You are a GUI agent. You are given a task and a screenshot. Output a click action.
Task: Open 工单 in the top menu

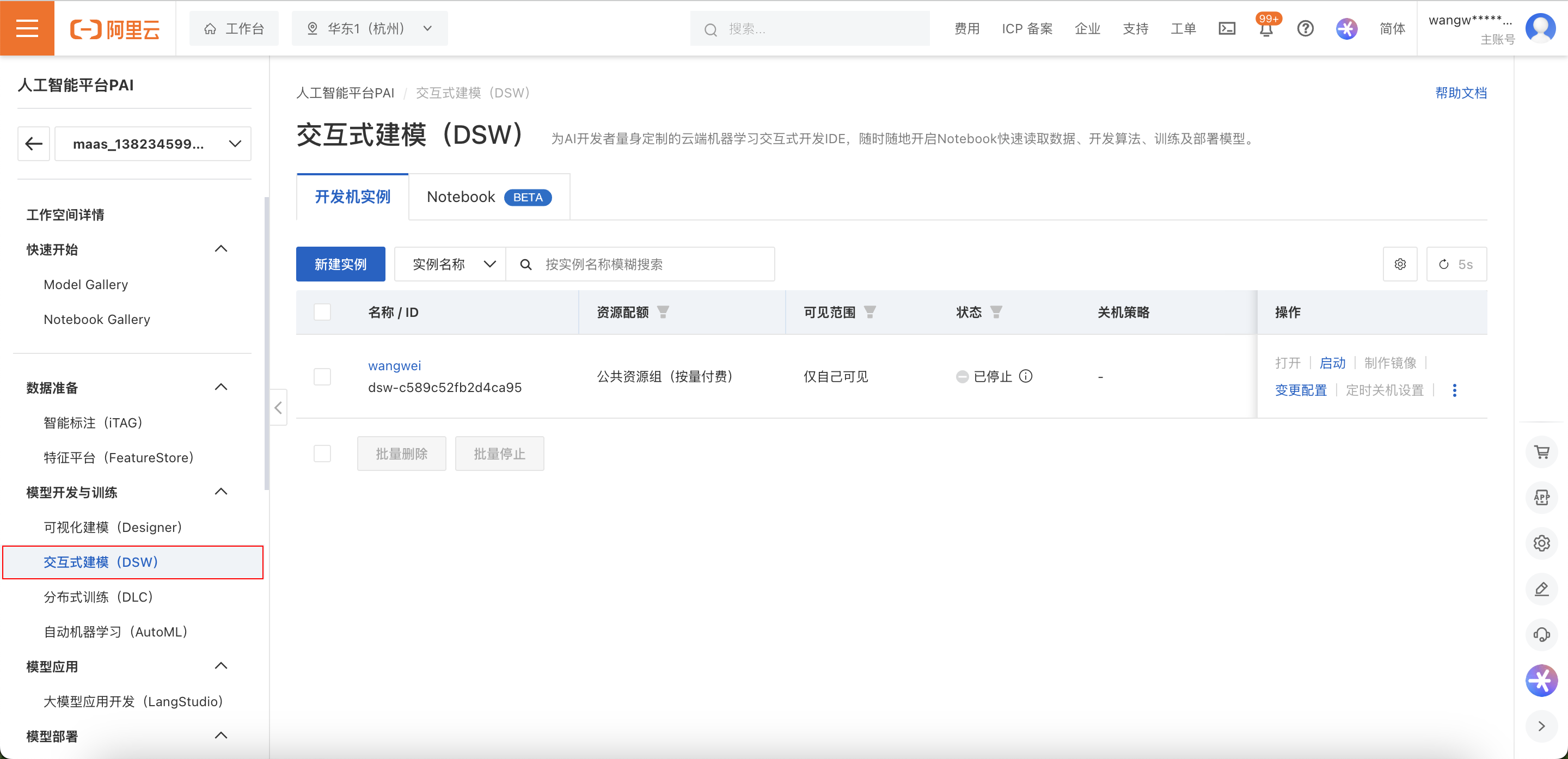click(1183, 29)
